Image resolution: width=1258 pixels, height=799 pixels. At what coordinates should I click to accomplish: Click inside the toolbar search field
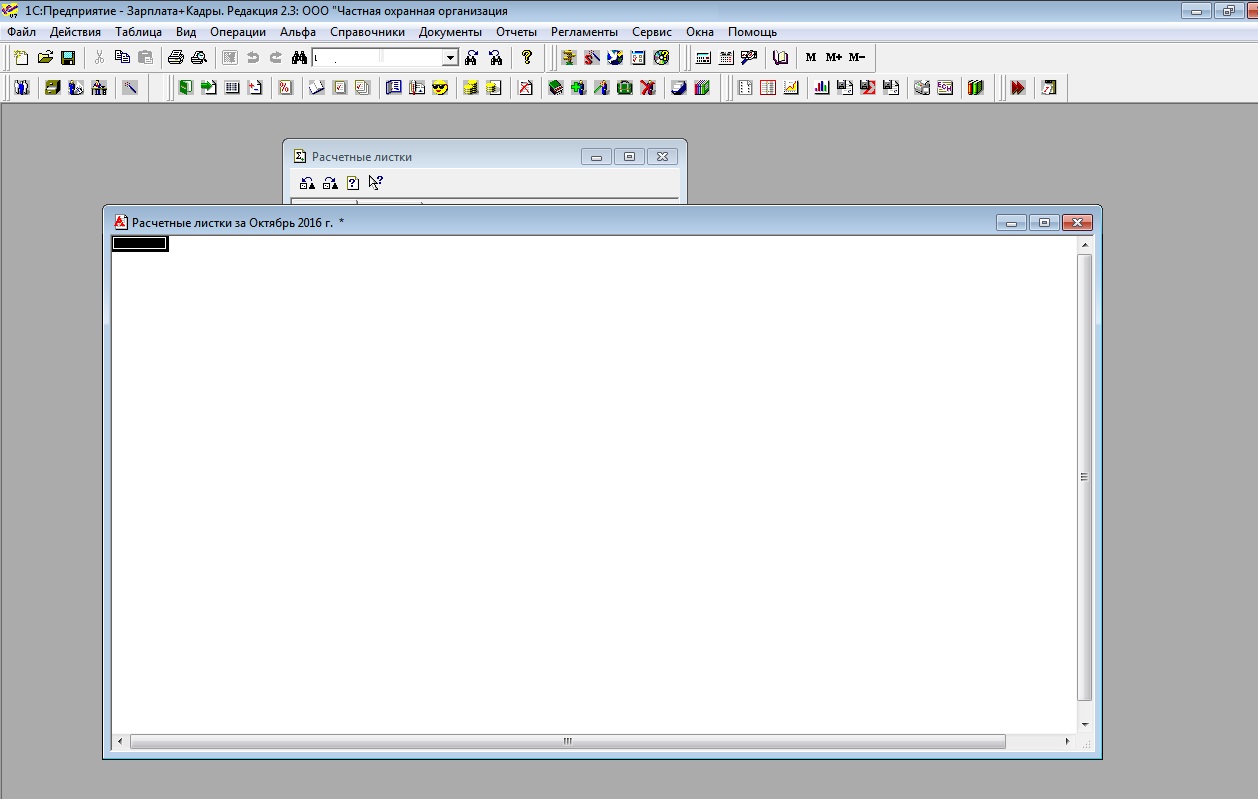pos(377,58)
